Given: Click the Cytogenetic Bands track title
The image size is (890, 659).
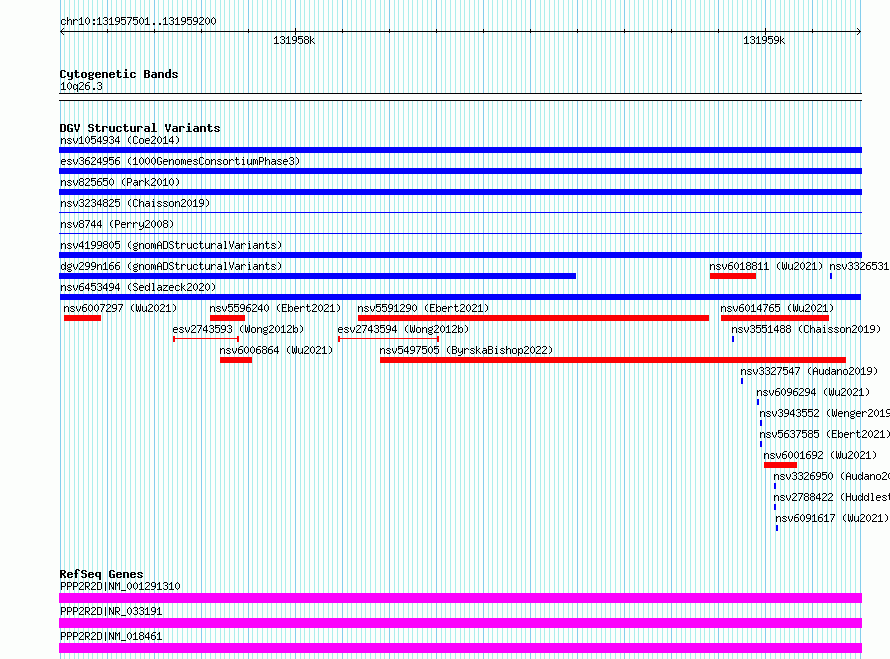Looking at the screenshot, I should click(119, 74).
